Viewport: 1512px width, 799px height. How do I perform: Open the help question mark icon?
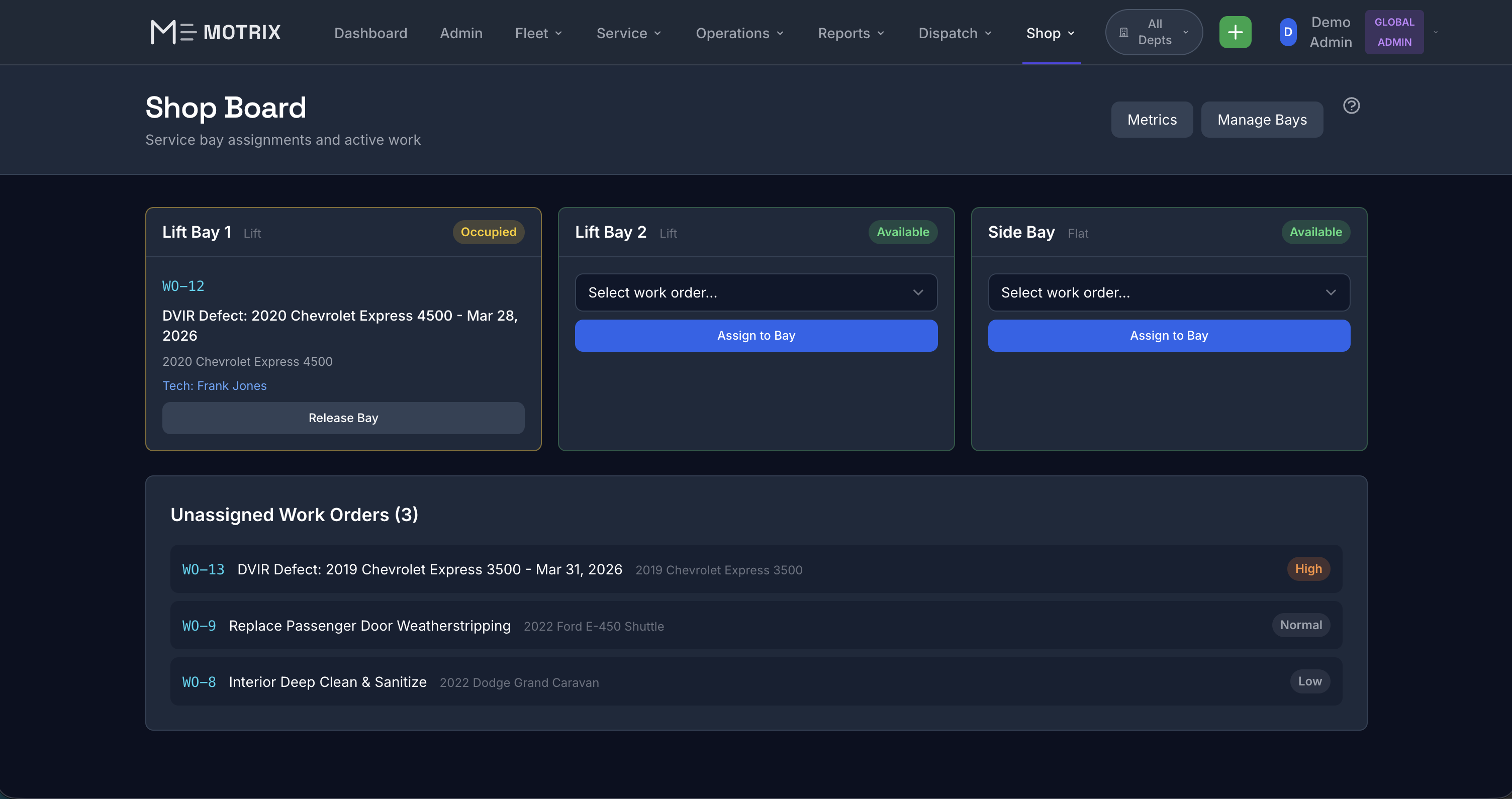pyautogui.click(x=1352, y=105)
